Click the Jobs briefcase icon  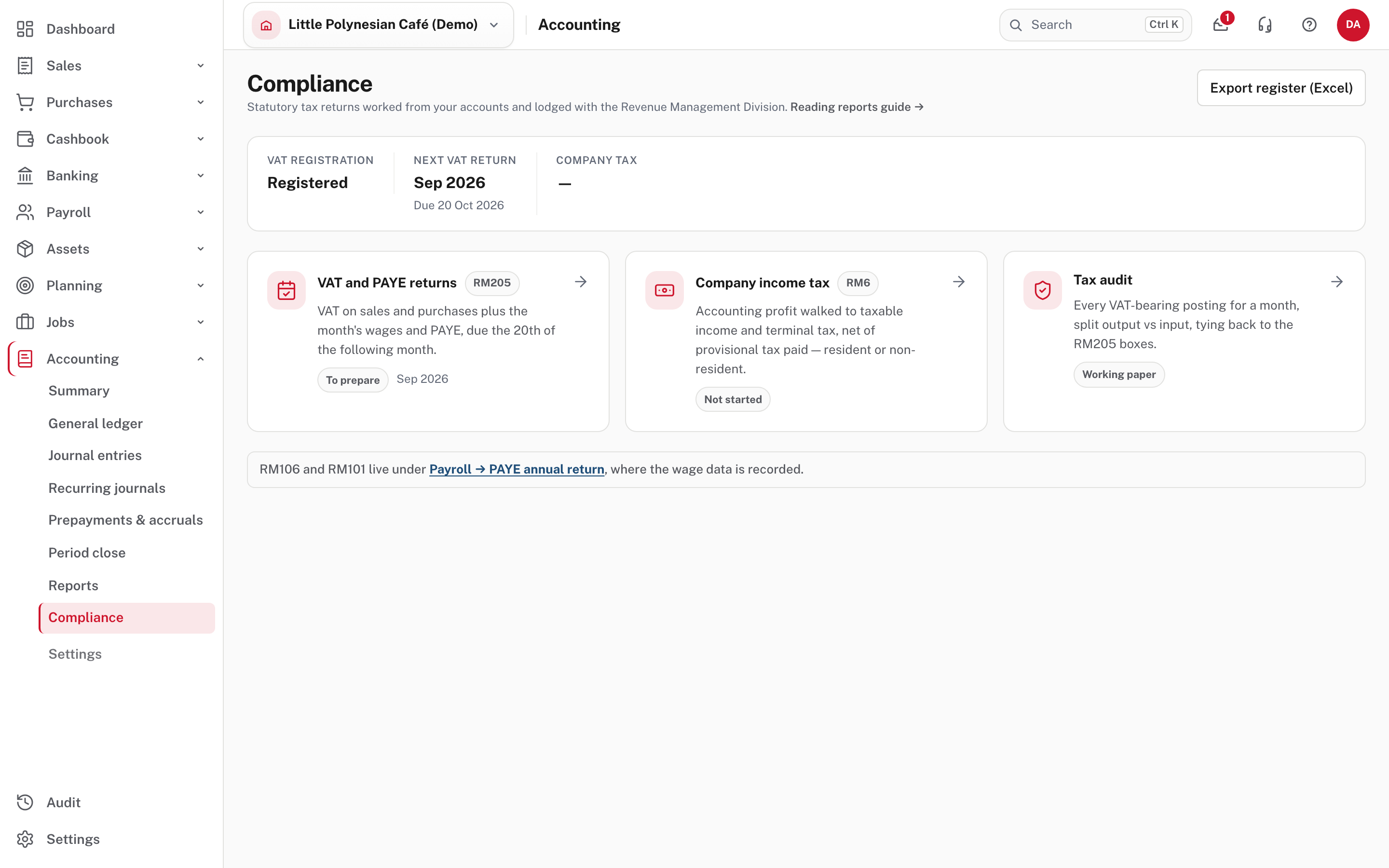[25, 322]
